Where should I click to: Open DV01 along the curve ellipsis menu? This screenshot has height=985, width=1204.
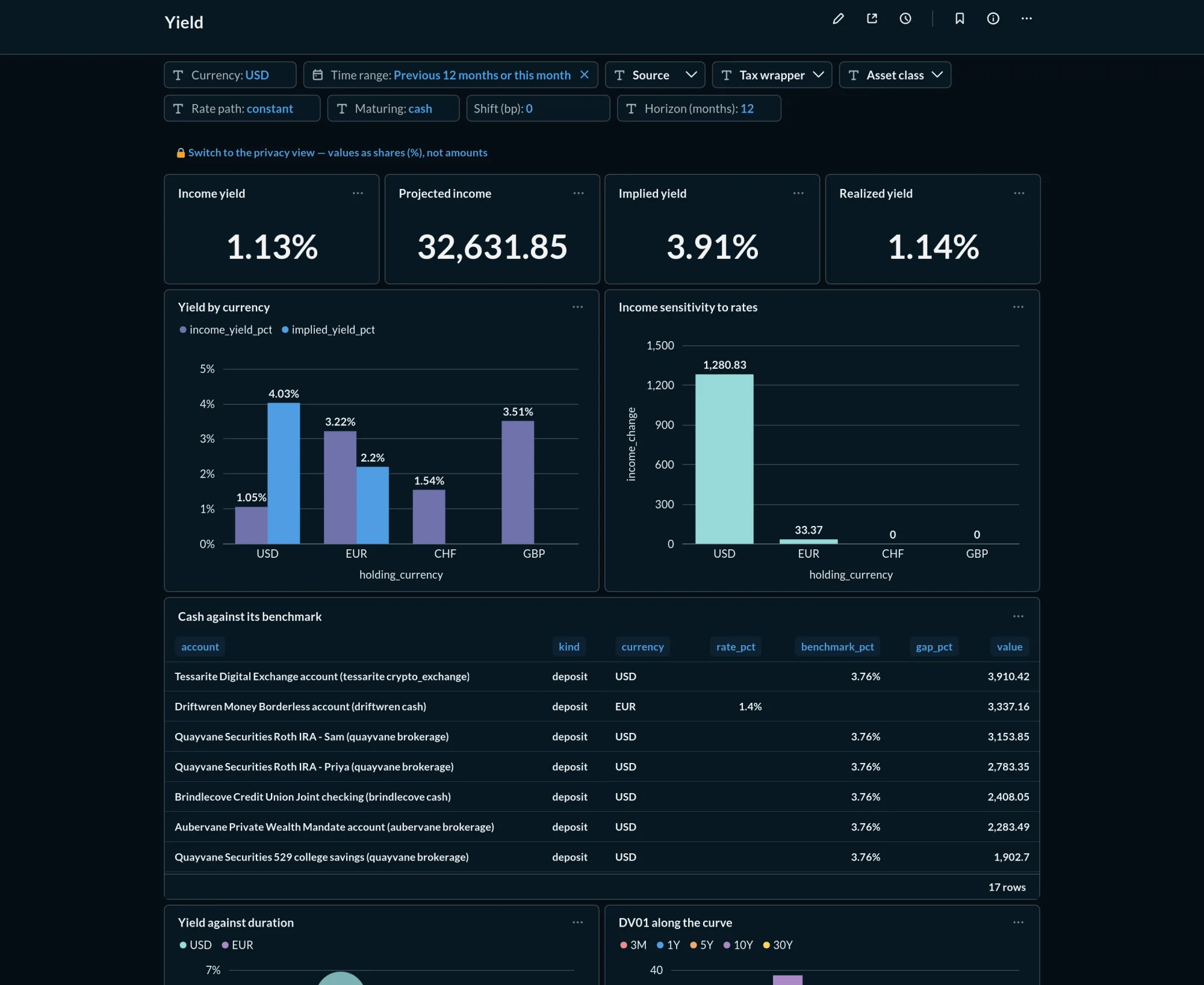pyautogui.click(x=1019, y=922)
